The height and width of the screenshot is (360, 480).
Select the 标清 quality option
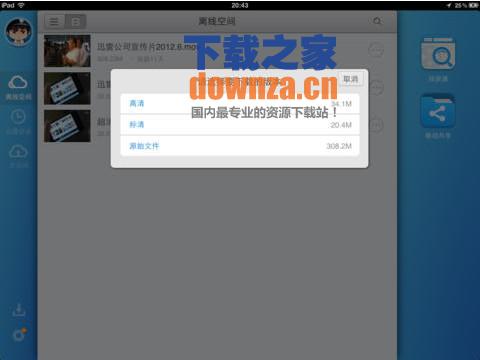[x=240, y=125]
